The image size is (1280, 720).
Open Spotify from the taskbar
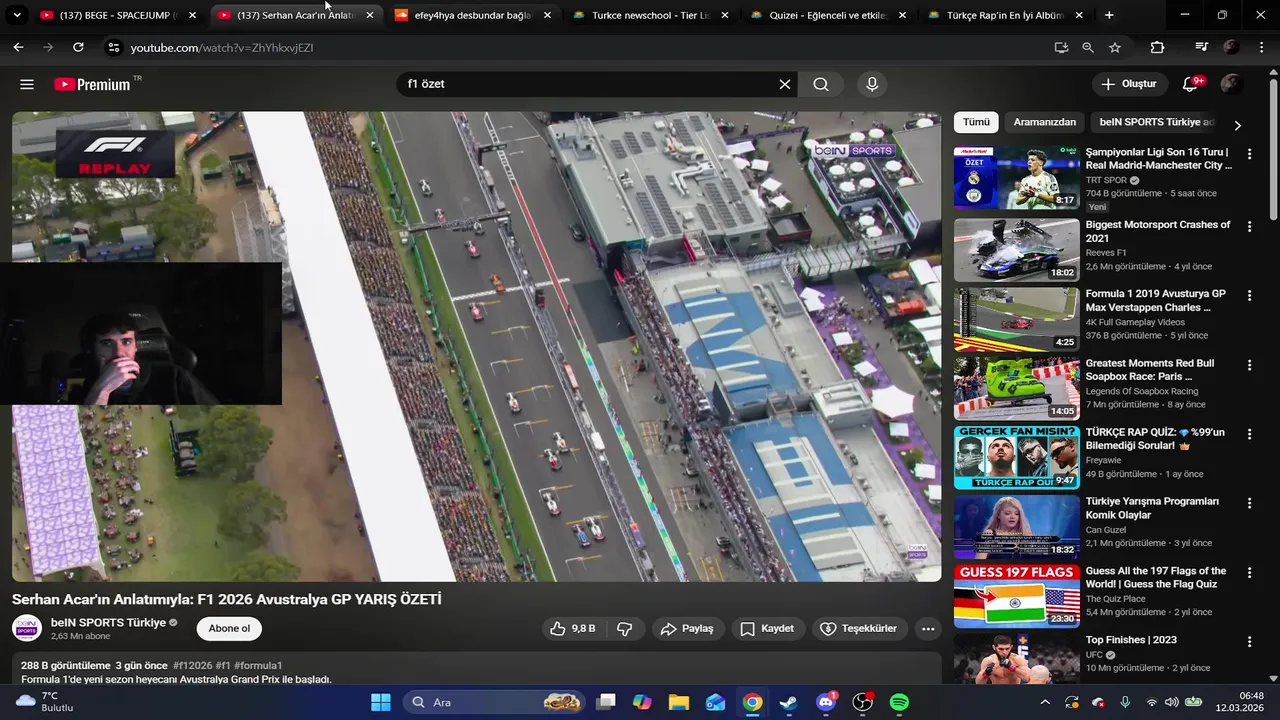click(x=899, y=702)
